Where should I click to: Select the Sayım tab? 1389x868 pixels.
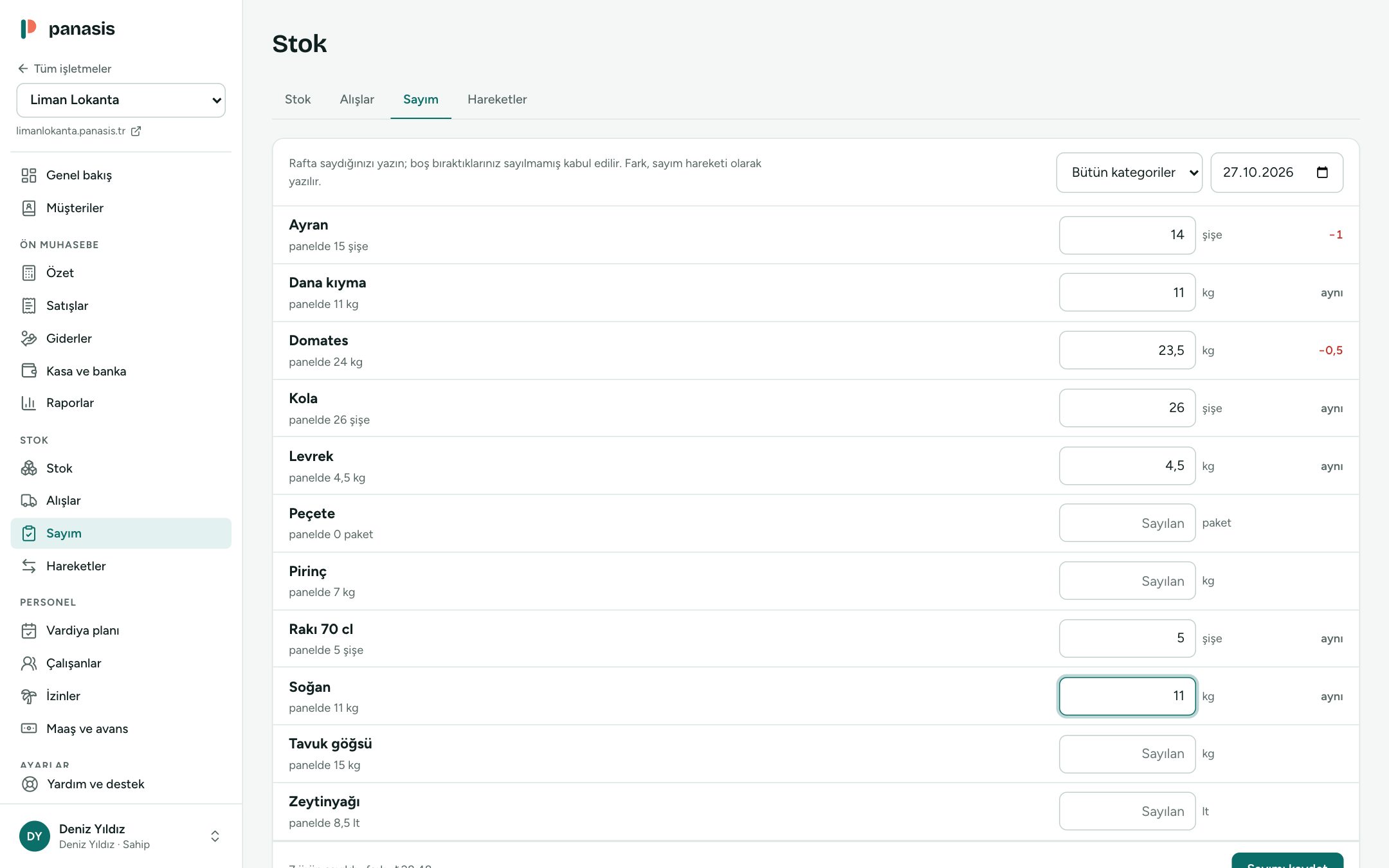[421, 100]
